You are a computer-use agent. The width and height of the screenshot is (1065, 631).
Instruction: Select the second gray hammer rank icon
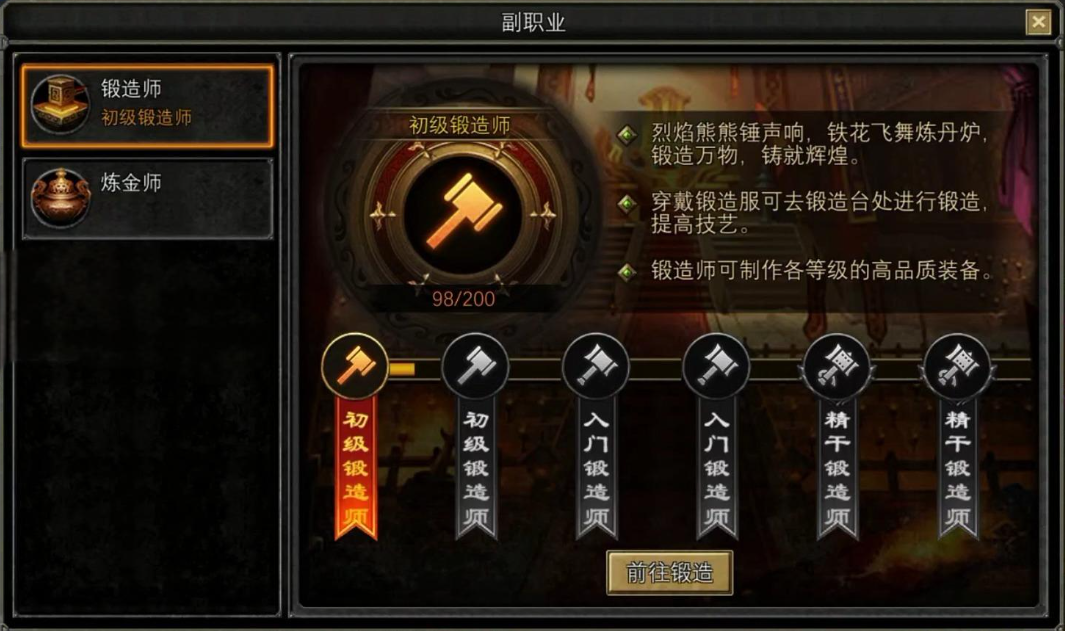pos(475,366)
